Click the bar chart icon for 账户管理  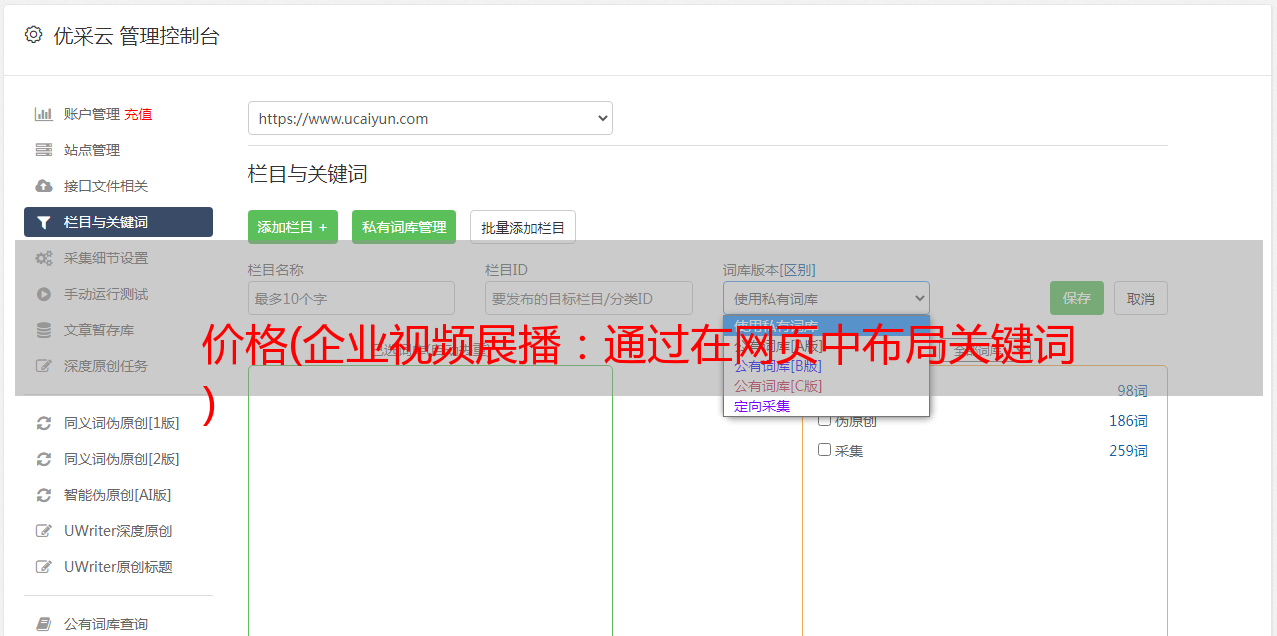(44, 114)
